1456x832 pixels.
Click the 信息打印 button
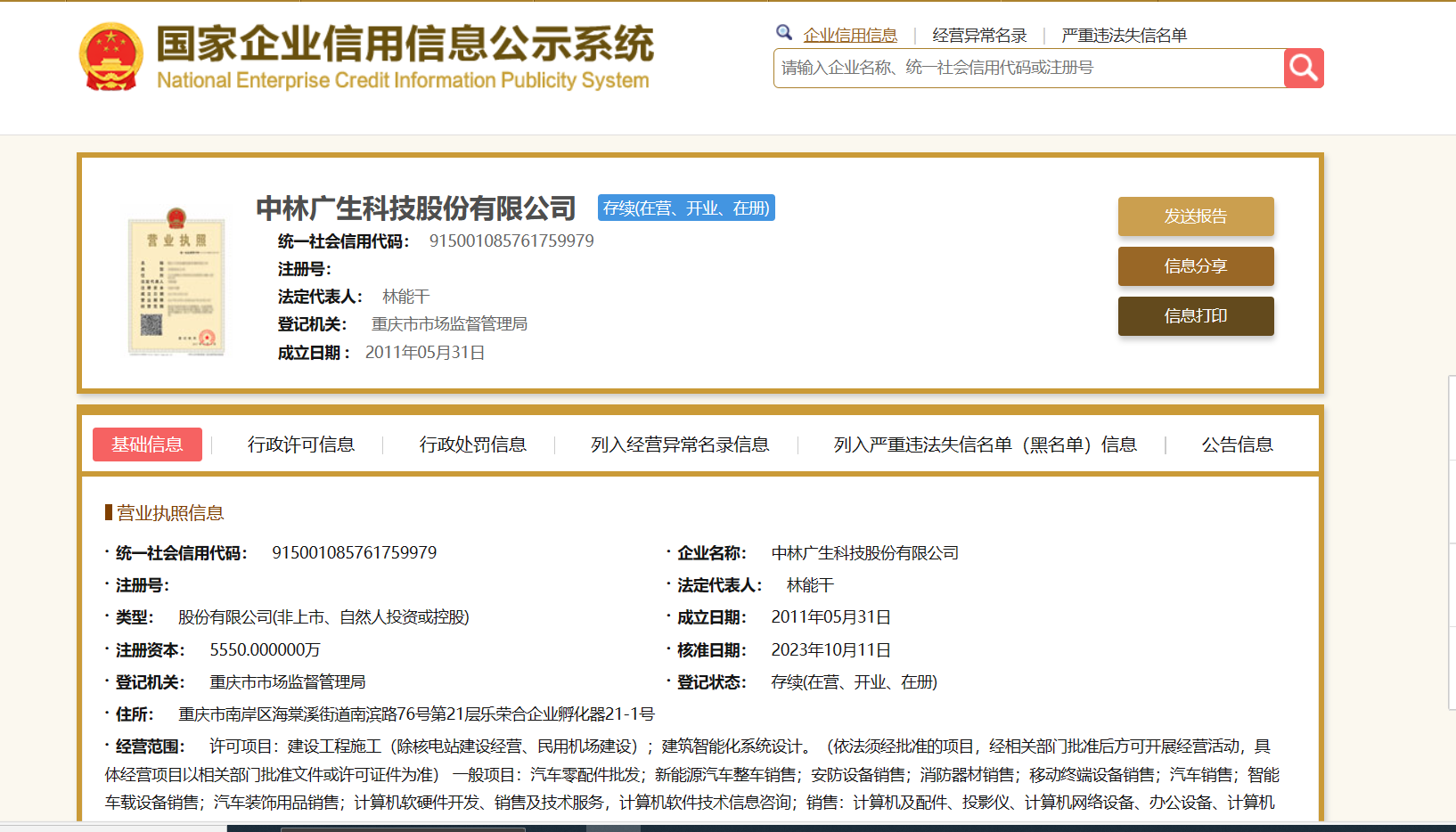pos(1196,316)
